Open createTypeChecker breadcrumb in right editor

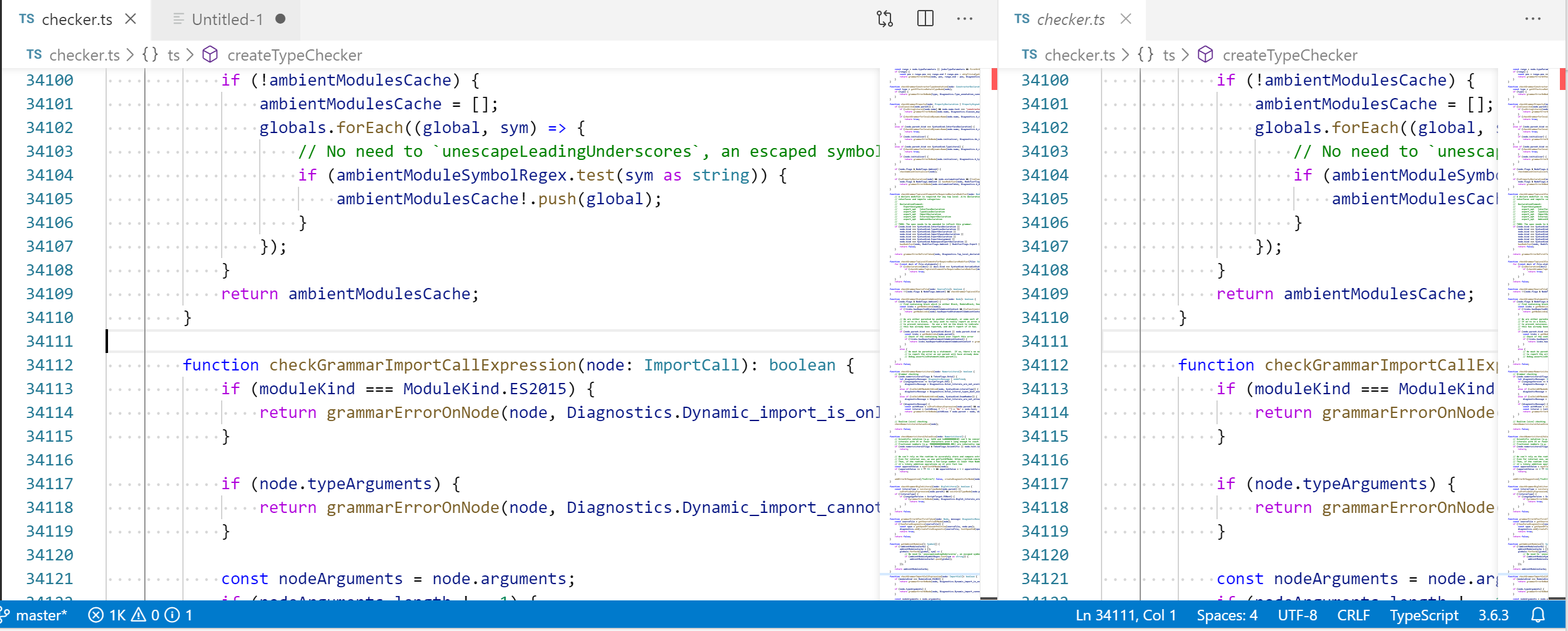coord(1291,55)
